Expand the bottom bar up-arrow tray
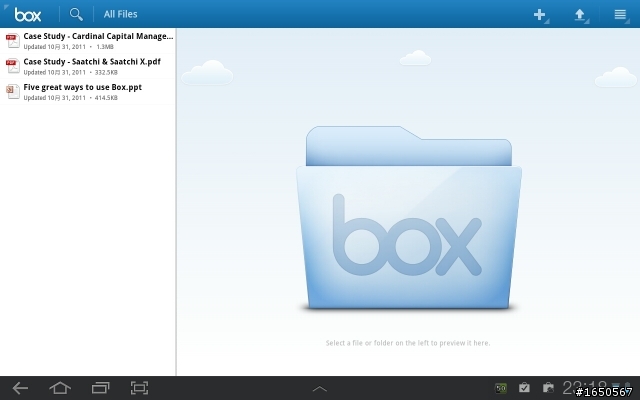Image resolution: width=640 pixels, height=400 pixels. (x=320, y=389)
